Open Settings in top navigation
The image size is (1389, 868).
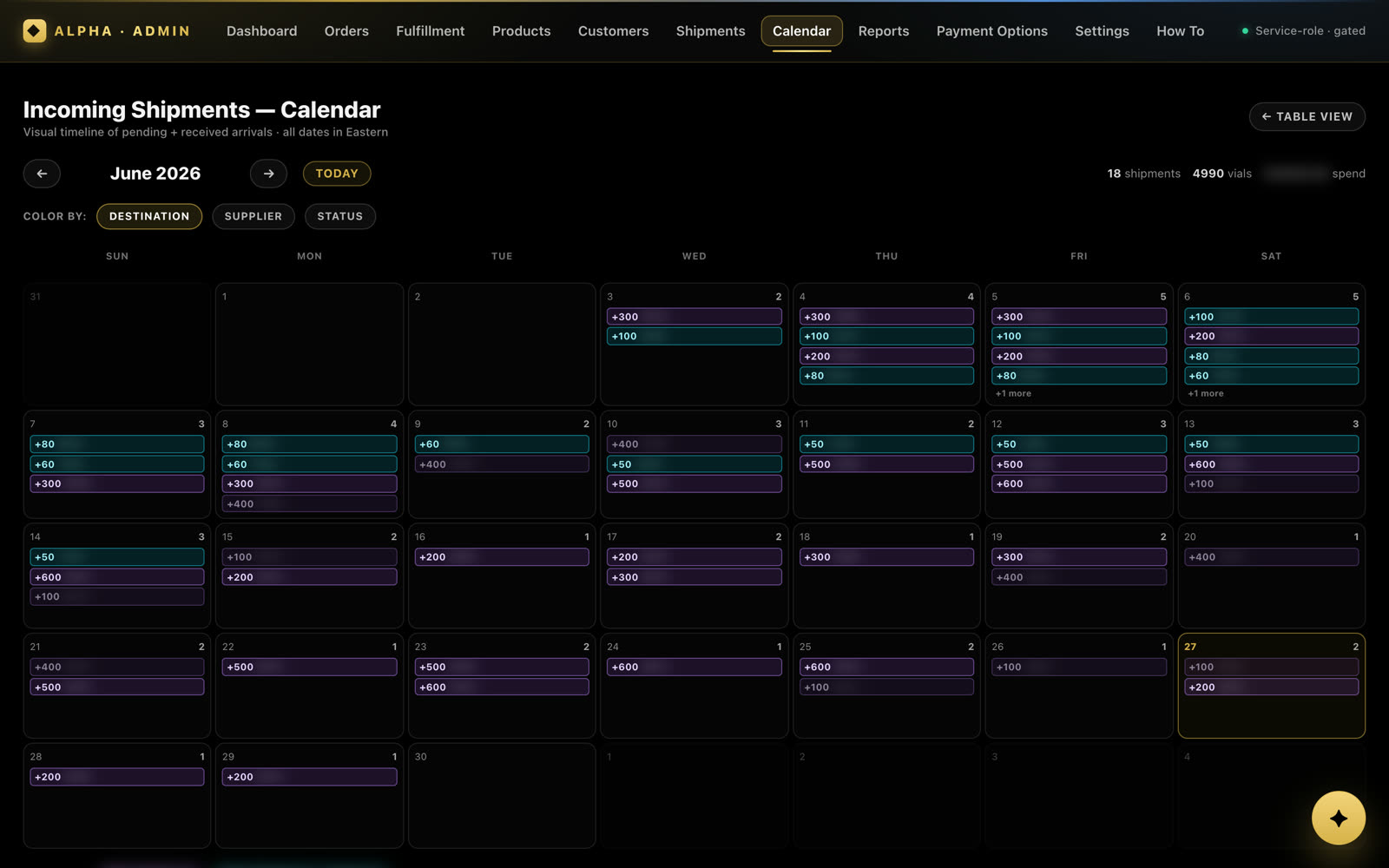(x=1102, y=31)
